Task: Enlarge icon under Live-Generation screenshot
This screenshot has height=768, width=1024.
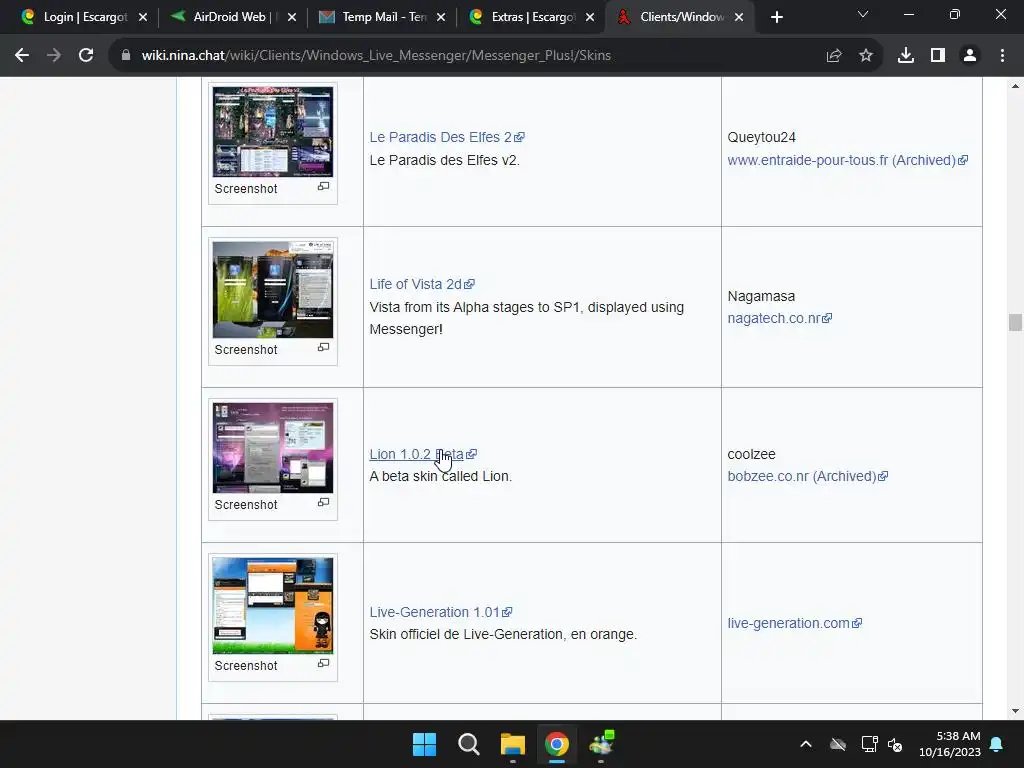Action: (323, 664)
